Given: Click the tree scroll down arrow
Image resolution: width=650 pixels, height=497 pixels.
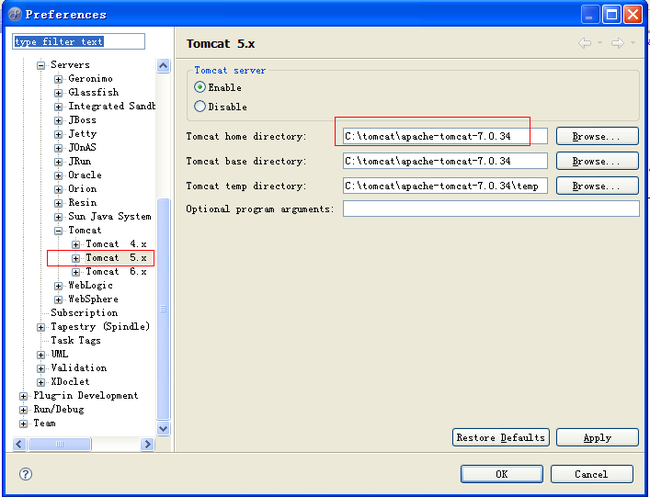Looking at the screenshot, I should coord(163,428).
